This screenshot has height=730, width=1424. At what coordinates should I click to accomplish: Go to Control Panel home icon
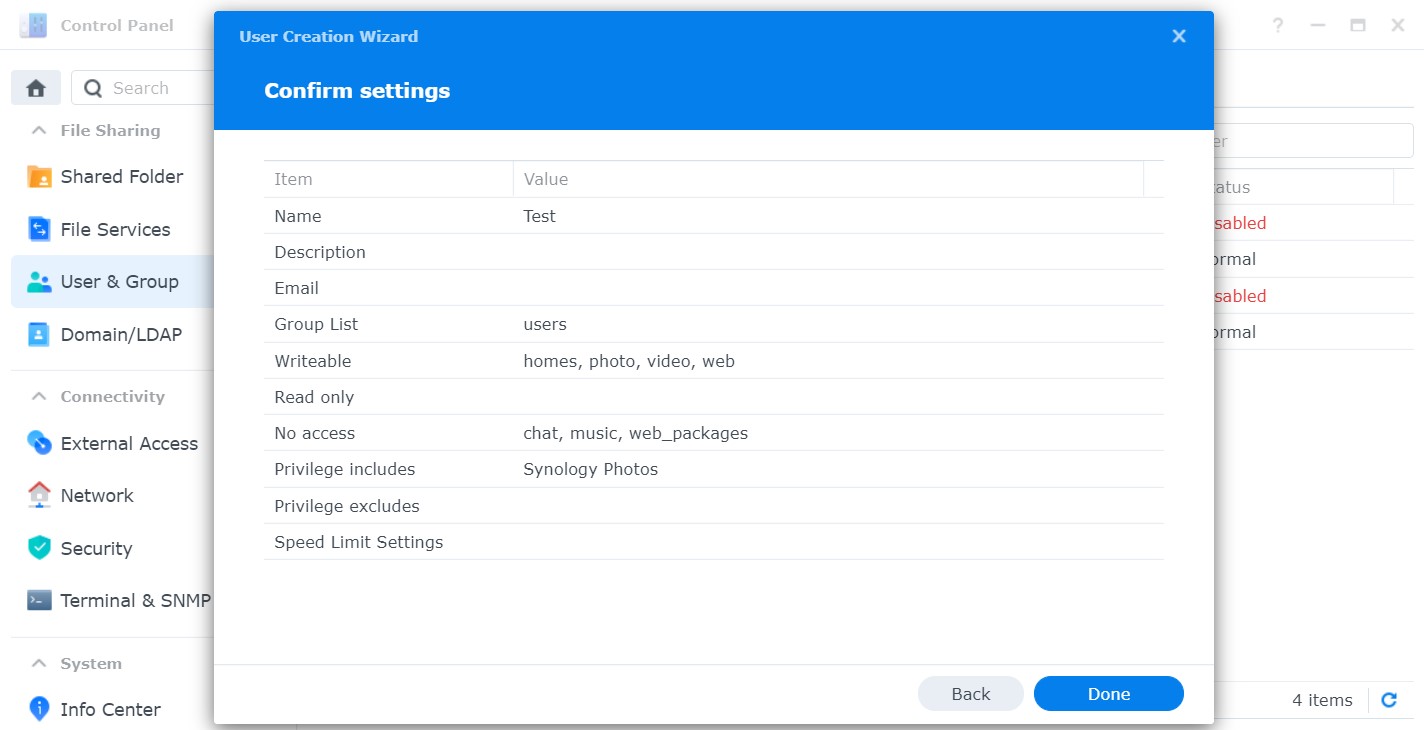[x=36, y=88]
